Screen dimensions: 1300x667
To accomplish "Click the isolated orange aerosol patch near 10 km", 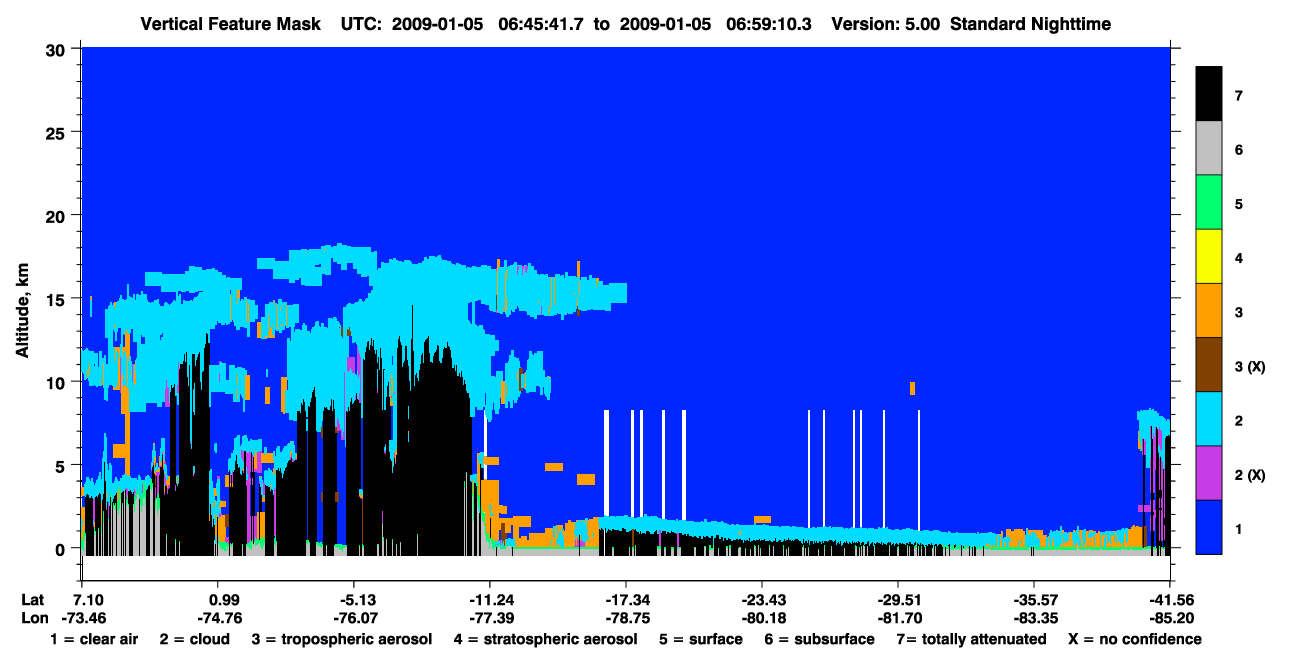I will click(912, 388).
